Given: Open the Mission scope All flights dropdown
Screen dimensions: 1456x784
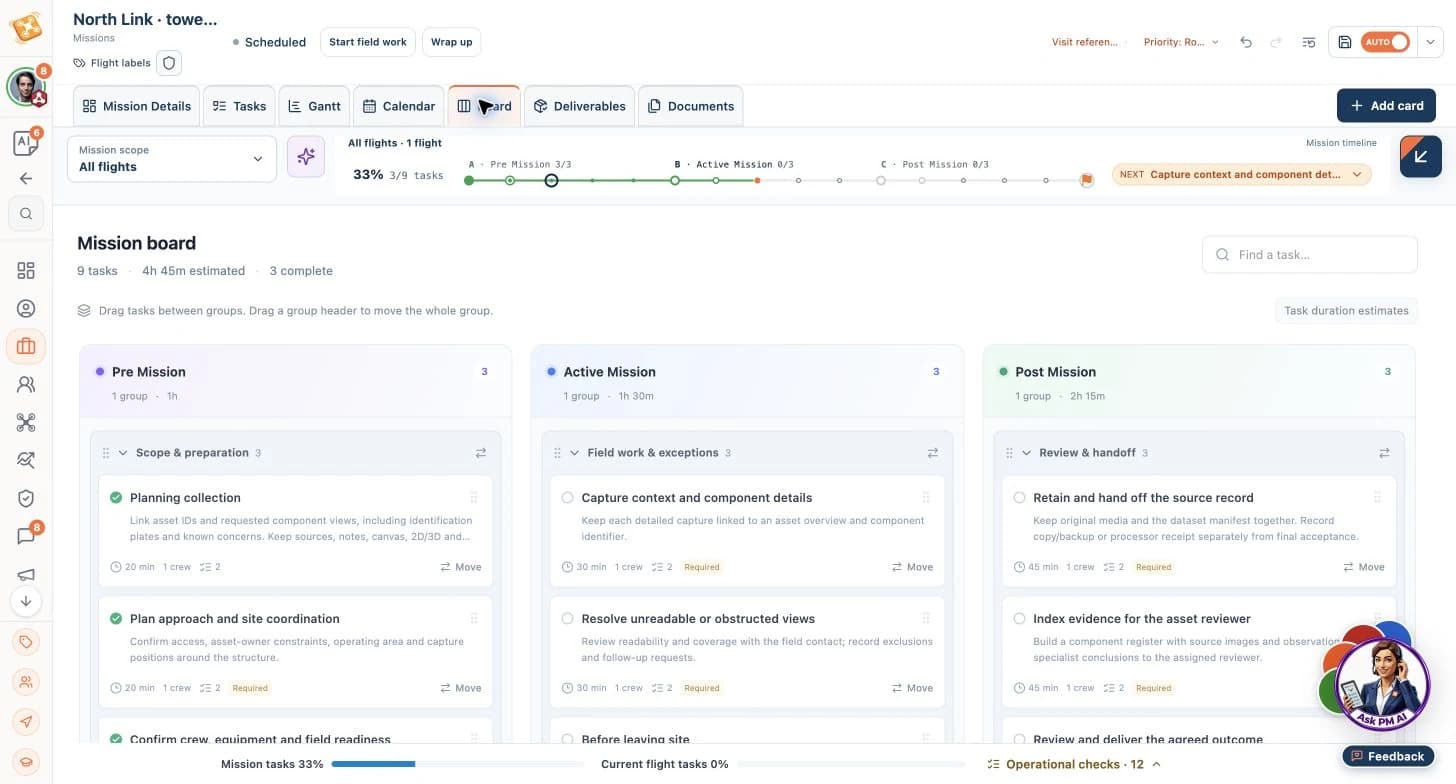Looking at the screenshot, I should [x=172, y=159].
